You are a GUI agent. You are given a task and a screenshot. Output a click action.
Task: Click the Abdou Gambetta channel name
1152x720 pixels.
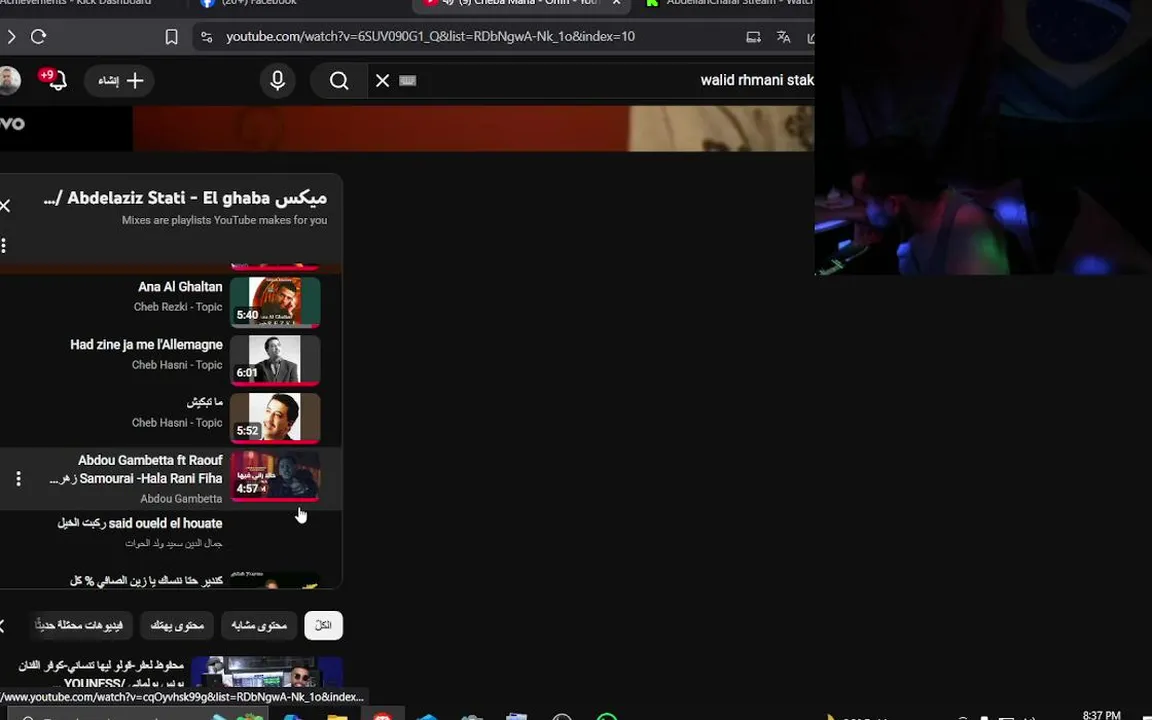tap(181, 499)
